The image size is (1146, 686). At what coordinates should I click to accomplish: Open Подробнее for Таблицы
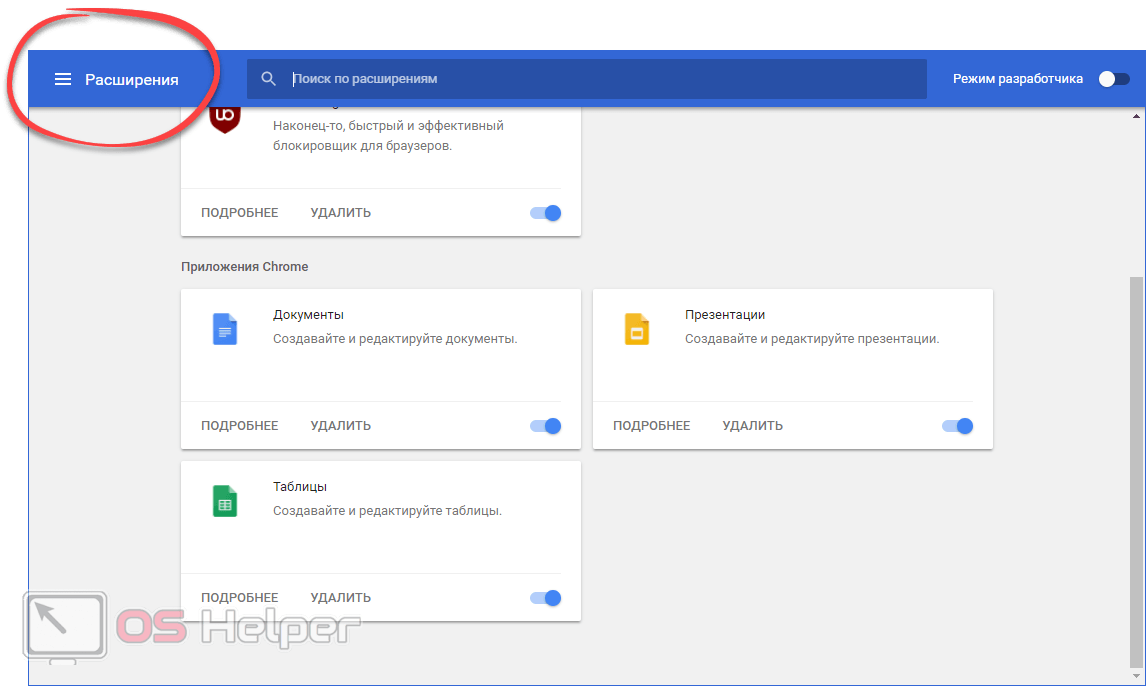point(240,598)
